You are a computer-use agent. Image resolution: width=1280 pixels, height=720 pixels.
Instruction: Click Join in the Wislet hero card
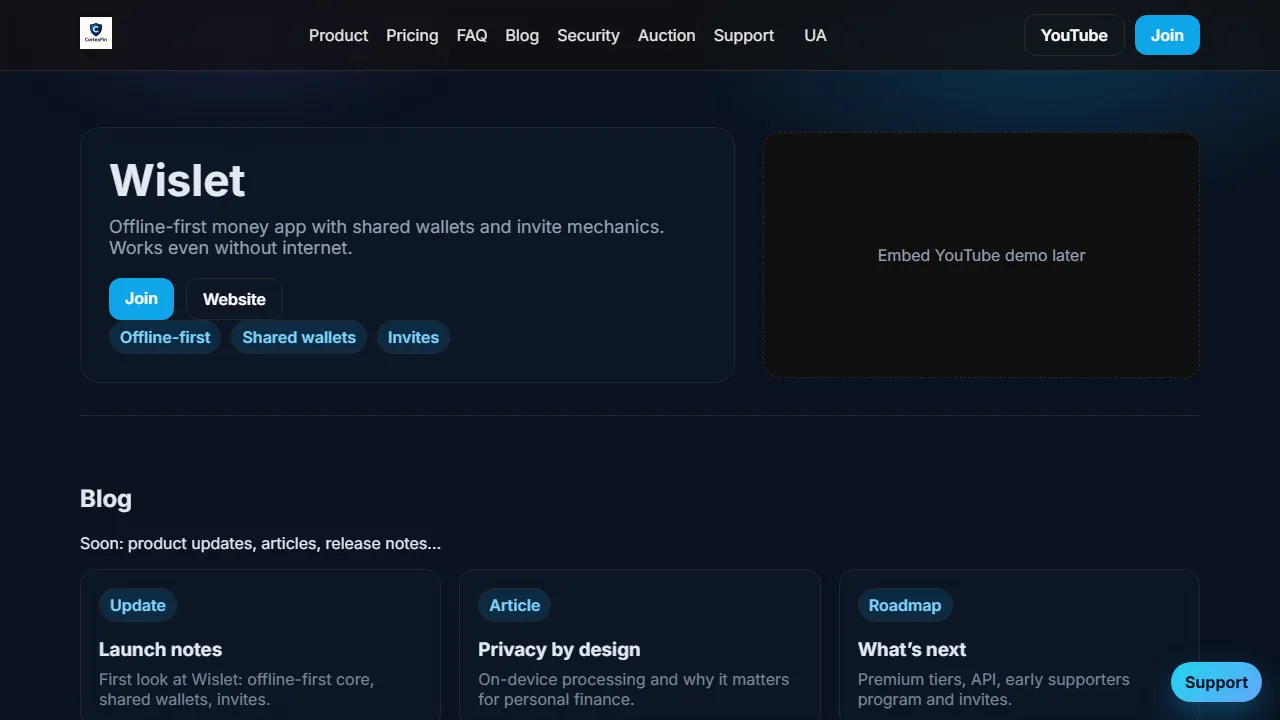141,299
